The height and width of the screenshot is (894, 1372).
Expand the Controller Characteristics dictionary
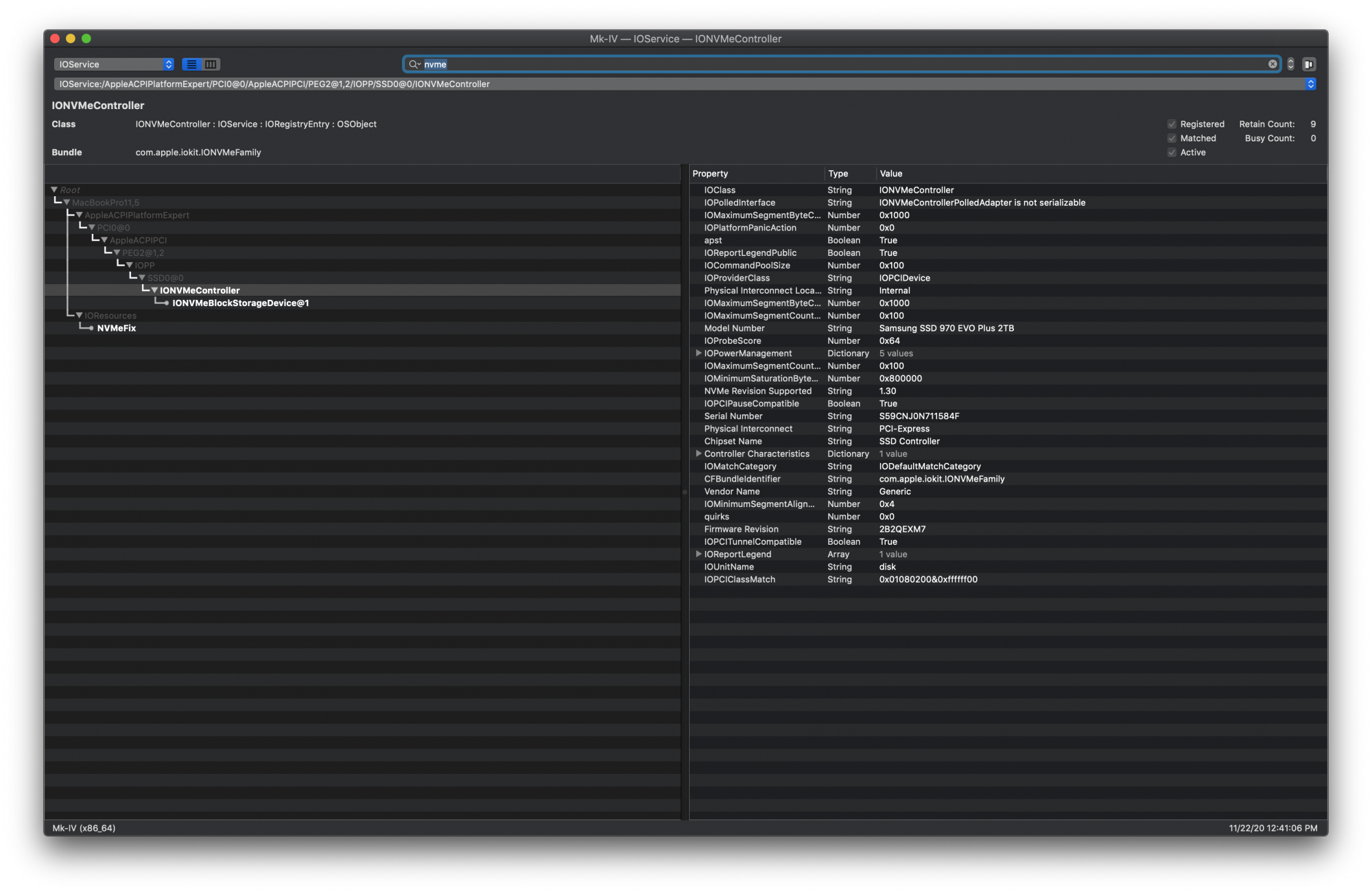[698, 454]
